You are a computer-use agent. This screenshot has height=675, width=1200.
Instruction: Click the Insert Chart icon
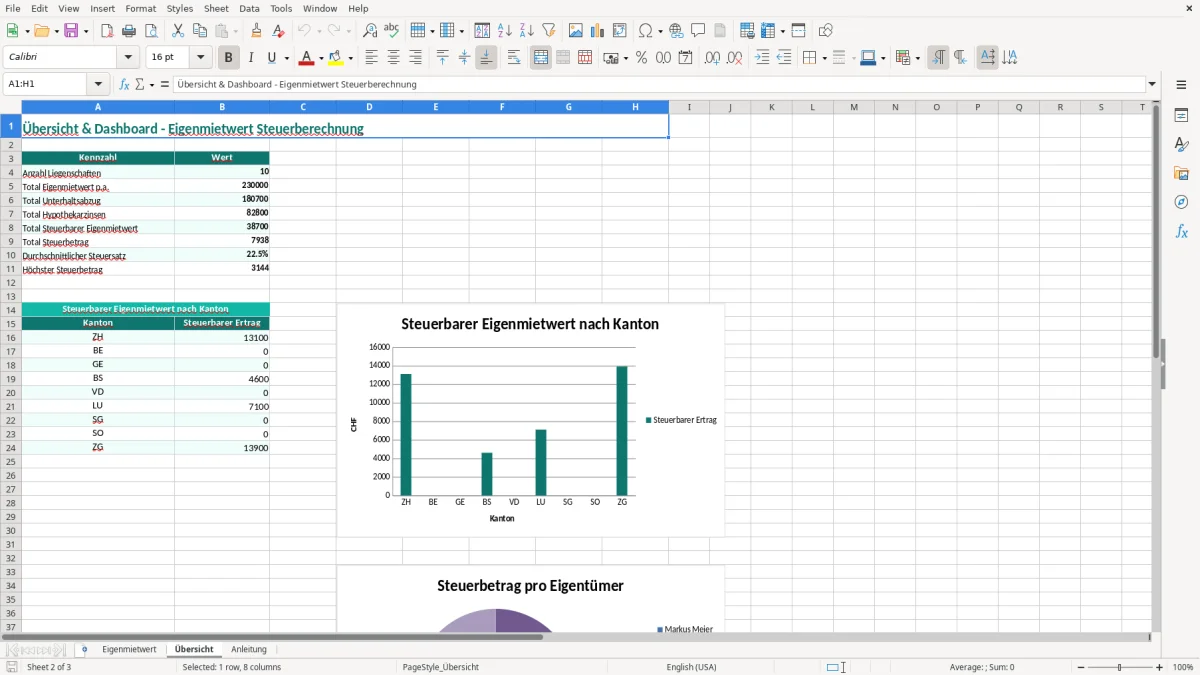(598, 31)
